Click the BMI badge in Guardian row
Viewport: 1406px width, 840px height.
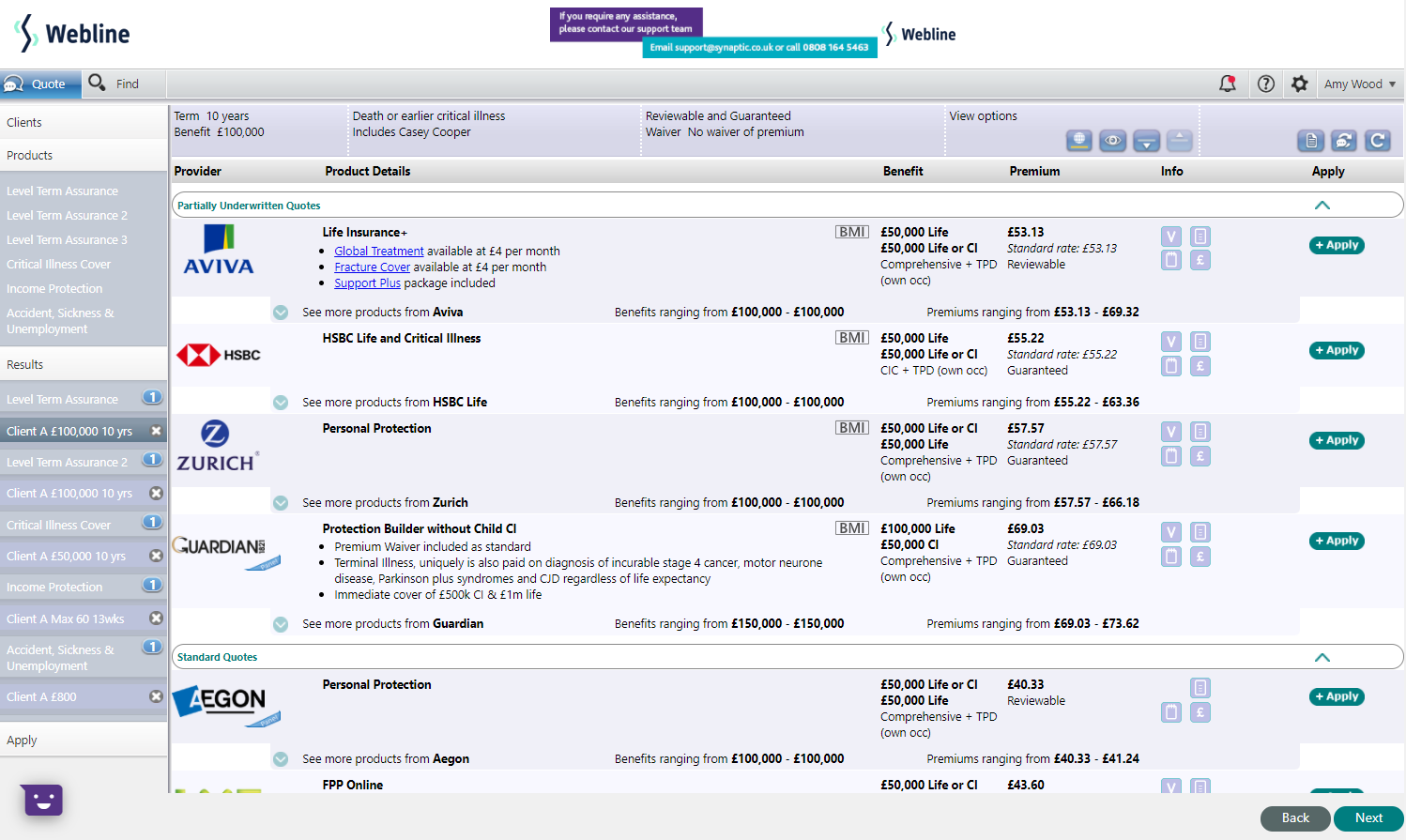852,528
